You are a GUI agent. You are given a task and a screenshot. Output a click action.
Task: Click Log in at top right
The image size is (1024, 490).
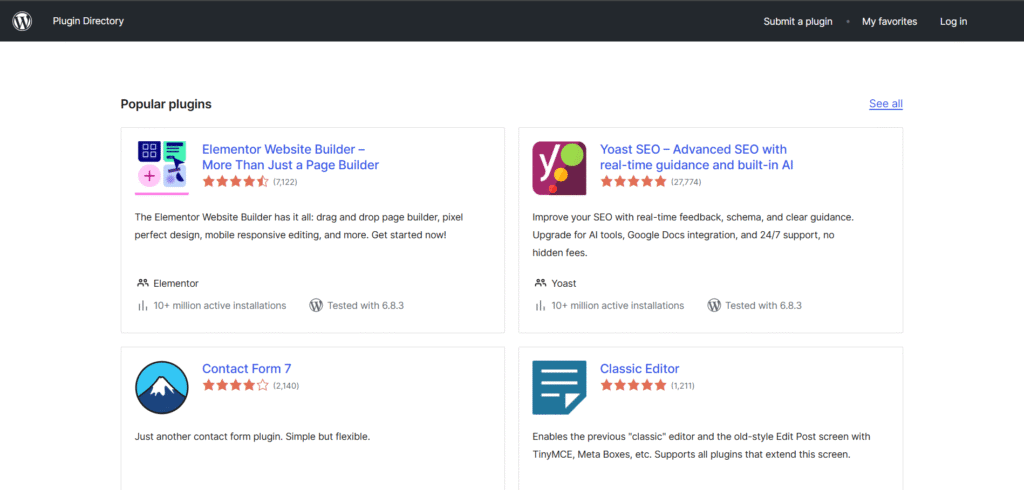(953, 21)
